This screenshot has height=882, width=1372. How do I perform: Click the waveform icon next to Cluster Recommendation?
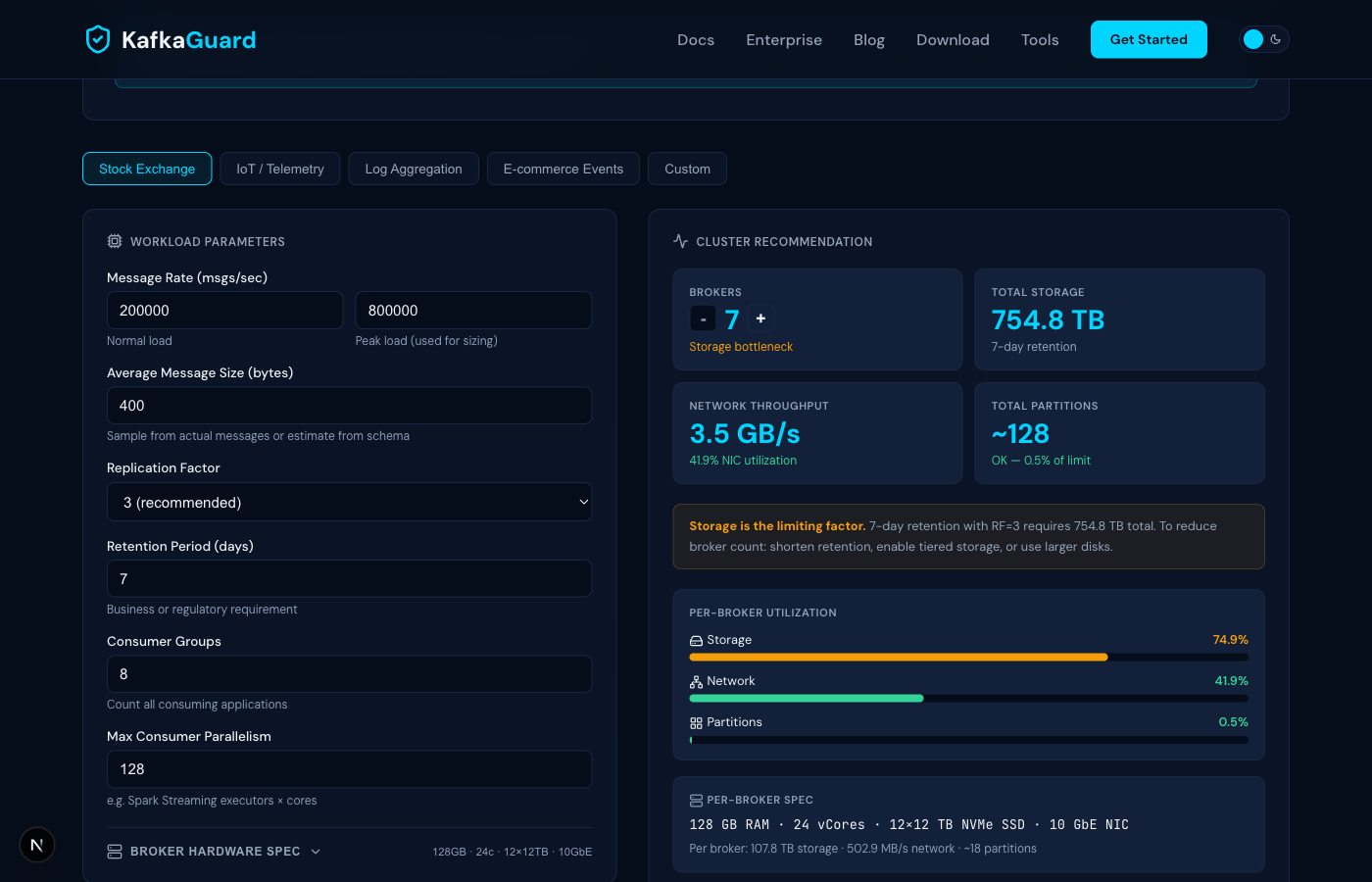click(680, 240)
